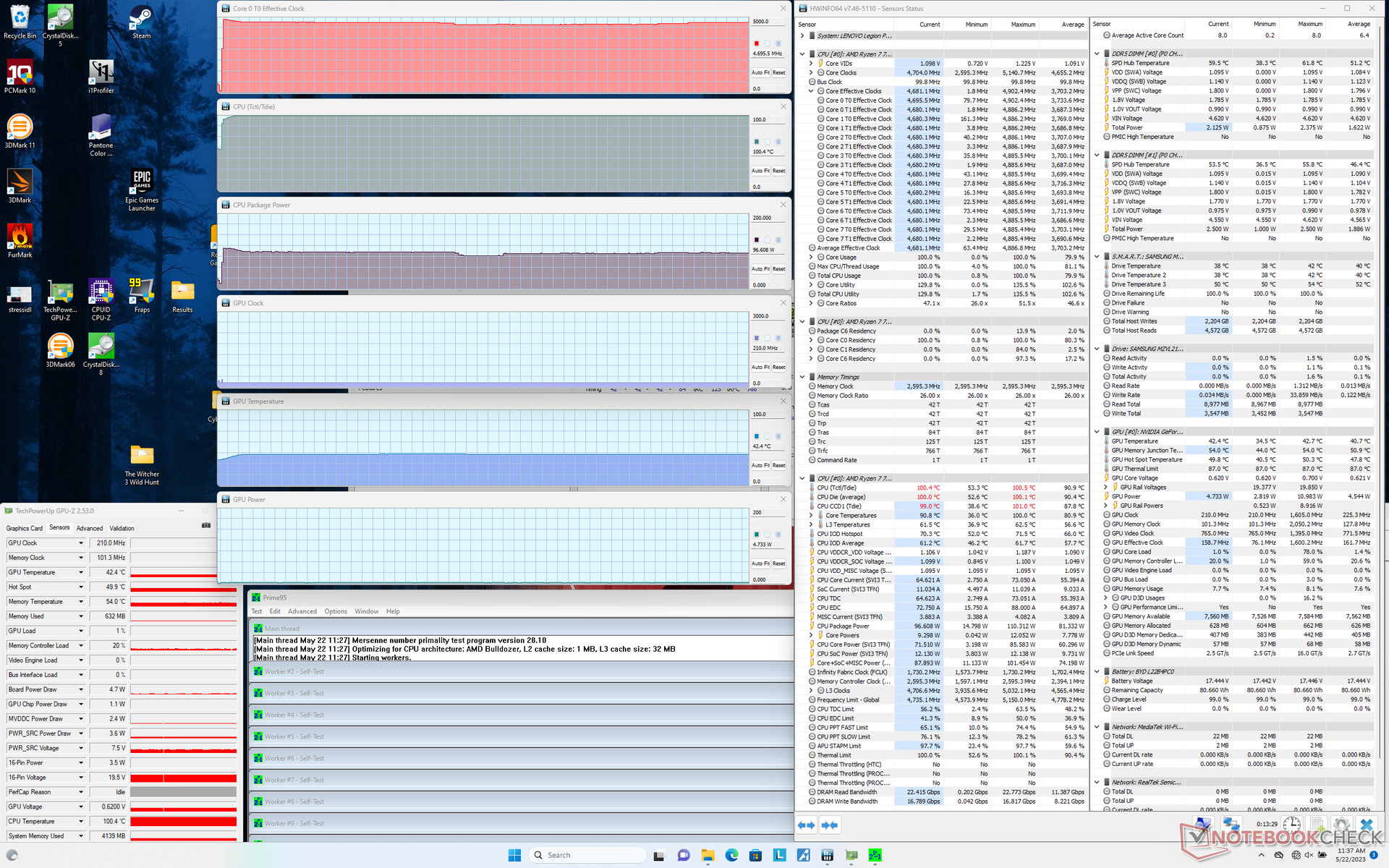Click the blue X close sensors icon
Viewport: 1389px width, 868px height.
coord(1366,825)
